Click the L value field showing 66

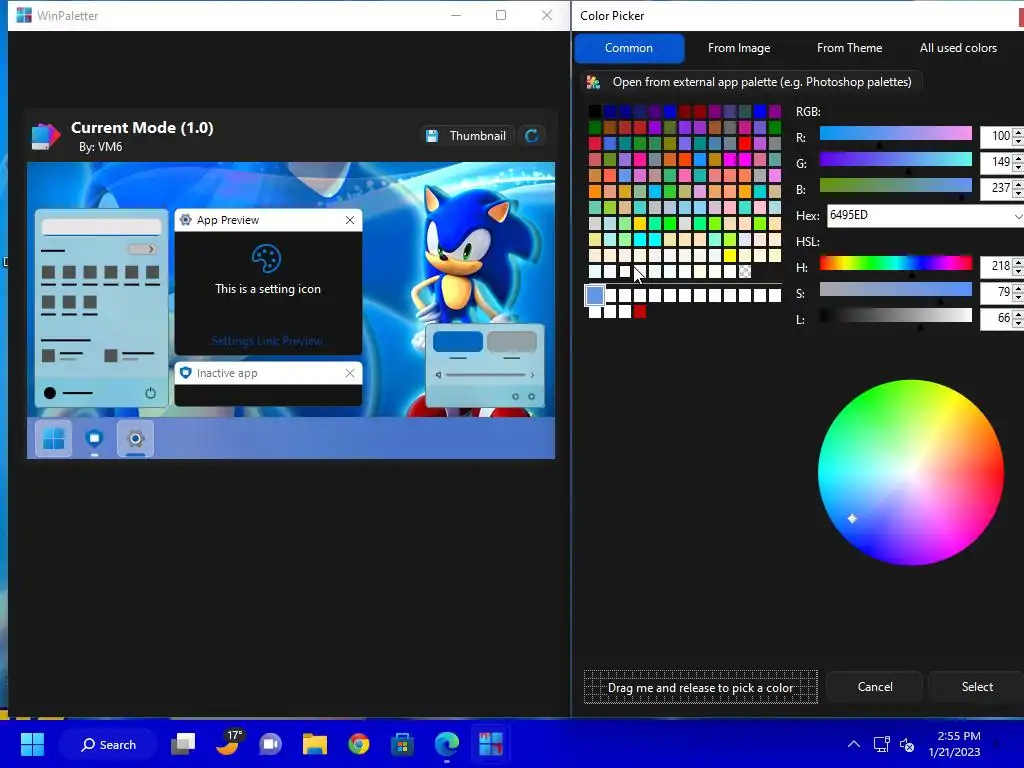[1001, 318]
